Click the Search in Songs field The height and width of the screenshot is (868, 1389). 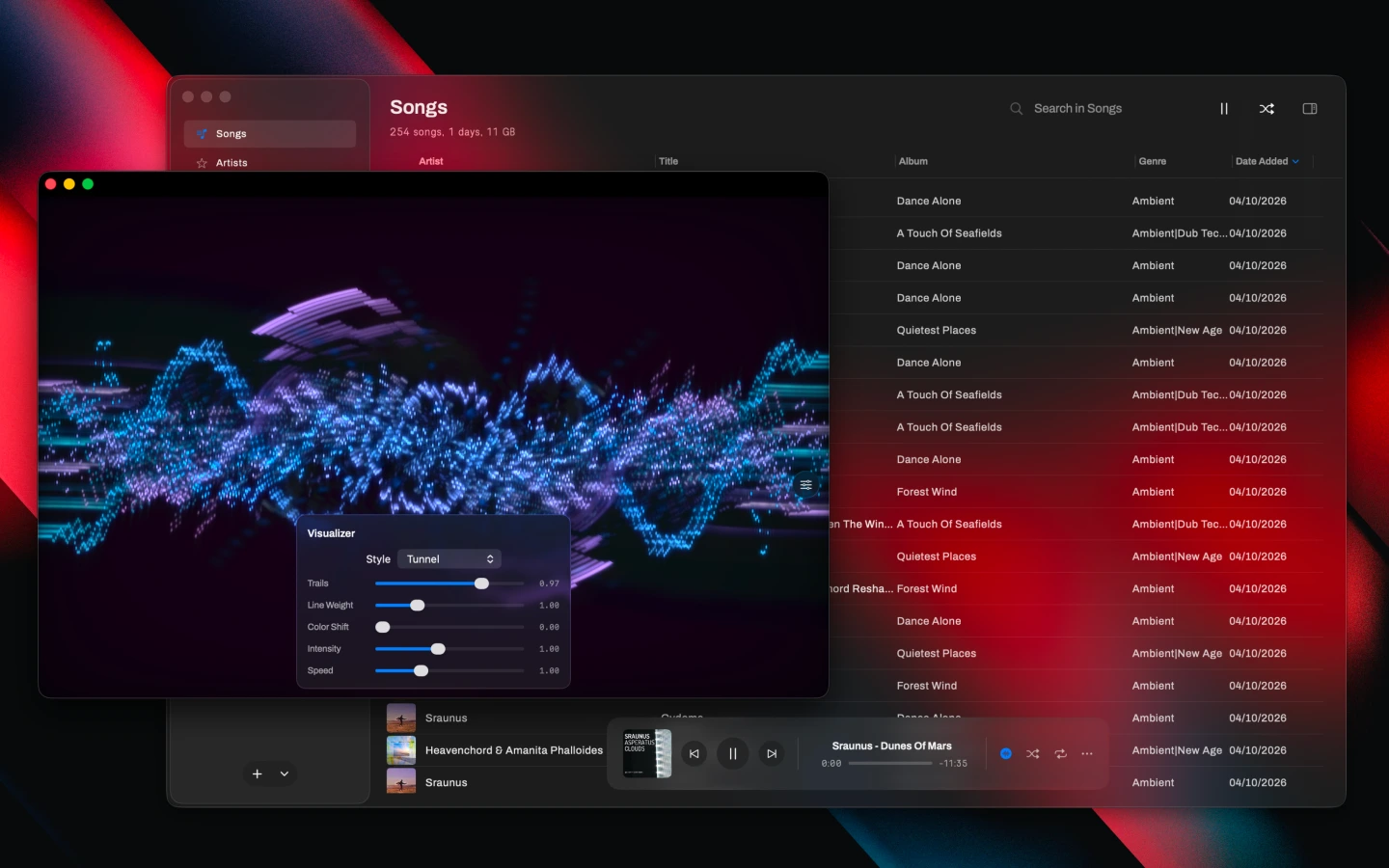click(x=1077, y=109)
